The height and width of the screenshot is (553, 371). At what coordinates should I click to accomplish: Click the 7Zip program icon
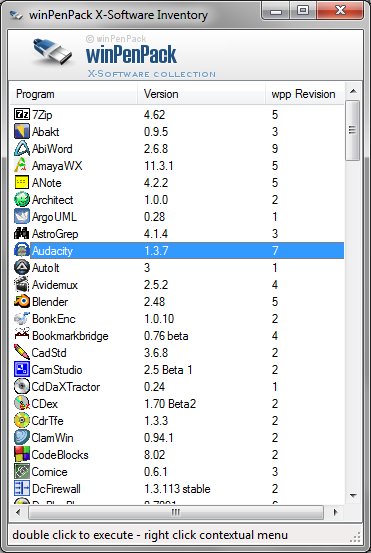pos(22,115)
